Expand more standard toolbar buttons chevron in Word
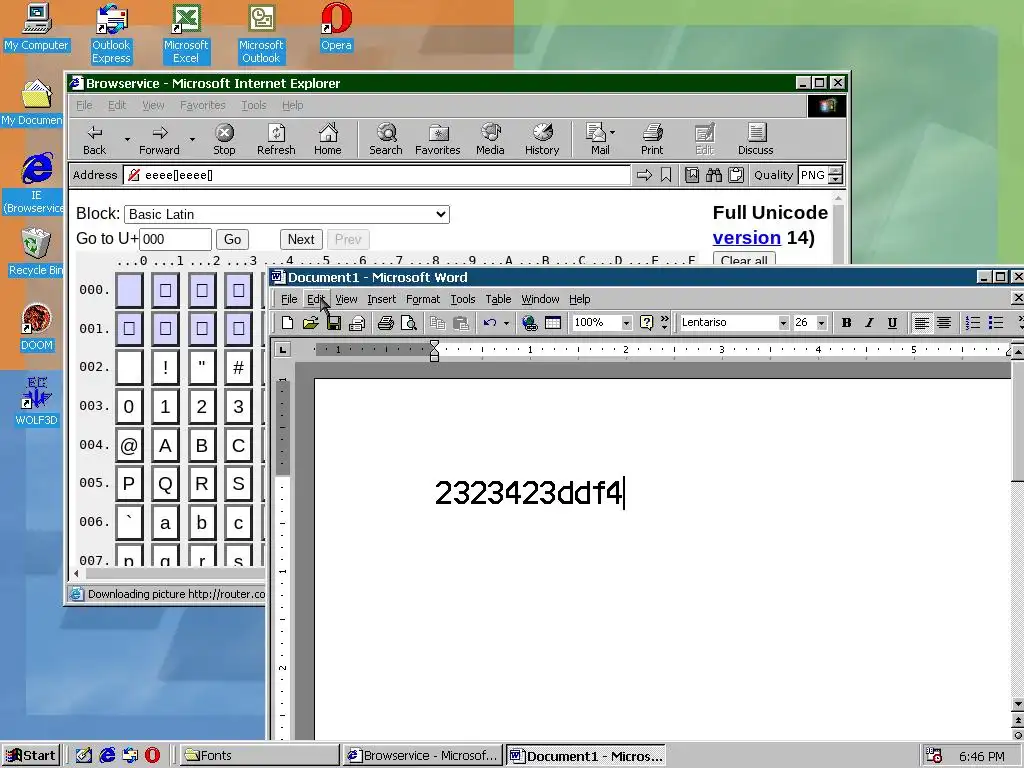 [x=665, y=323]
